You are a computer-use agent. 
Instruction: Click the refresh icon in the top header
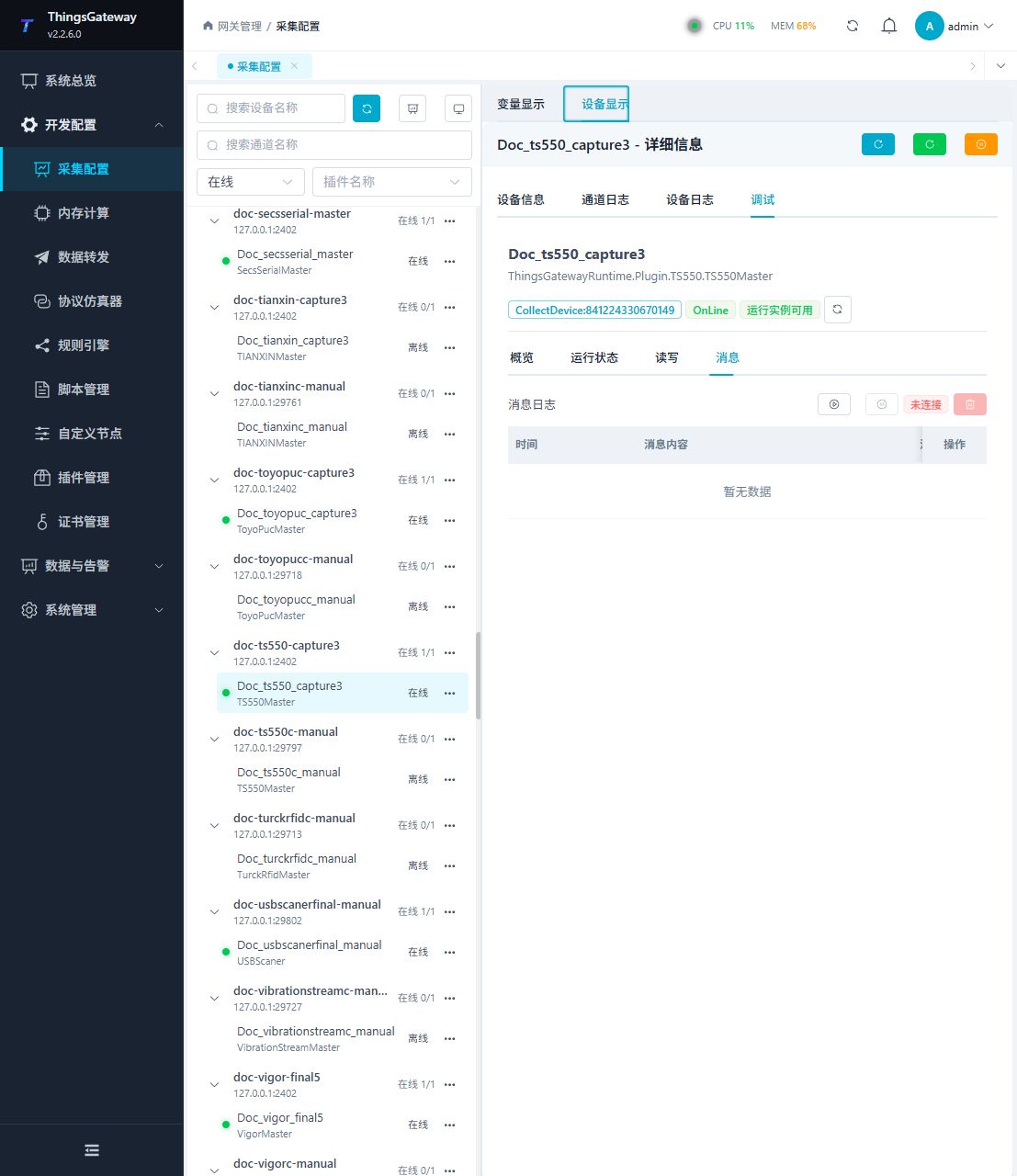853,26
